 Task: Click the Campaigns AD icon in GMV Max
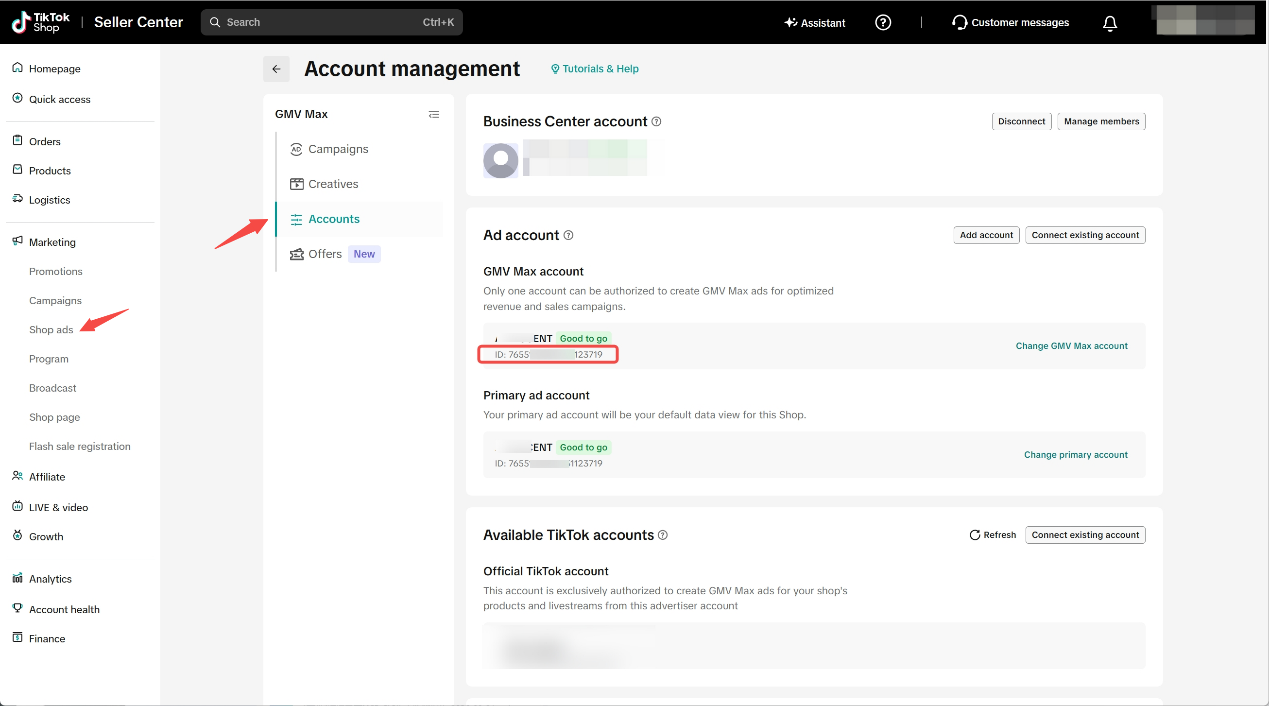pyautogui.click(x=296, y=149)
